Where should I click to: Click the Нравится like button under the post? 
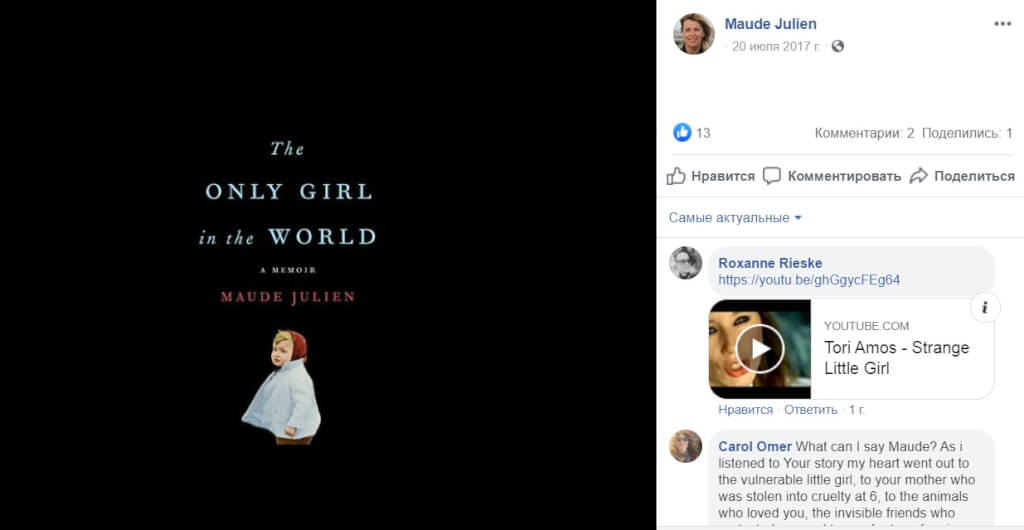[711, 176]
